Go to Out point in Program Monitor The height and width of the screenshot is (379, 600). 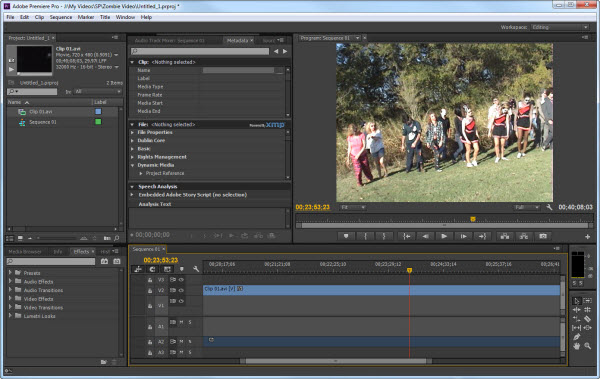click(x=482, y=236)
